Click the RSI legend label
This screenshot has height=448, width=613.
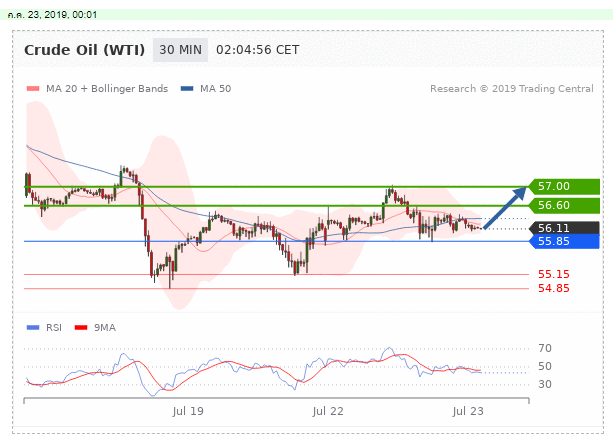[54, 328]
